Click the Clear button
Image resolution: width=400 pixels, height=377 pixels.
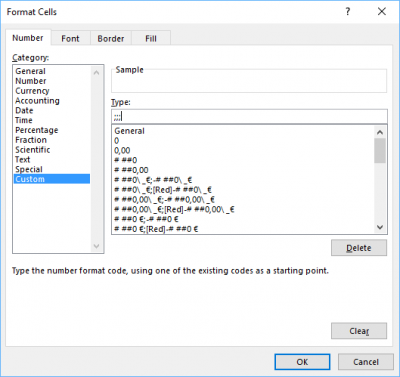click(x=359, y=331)
